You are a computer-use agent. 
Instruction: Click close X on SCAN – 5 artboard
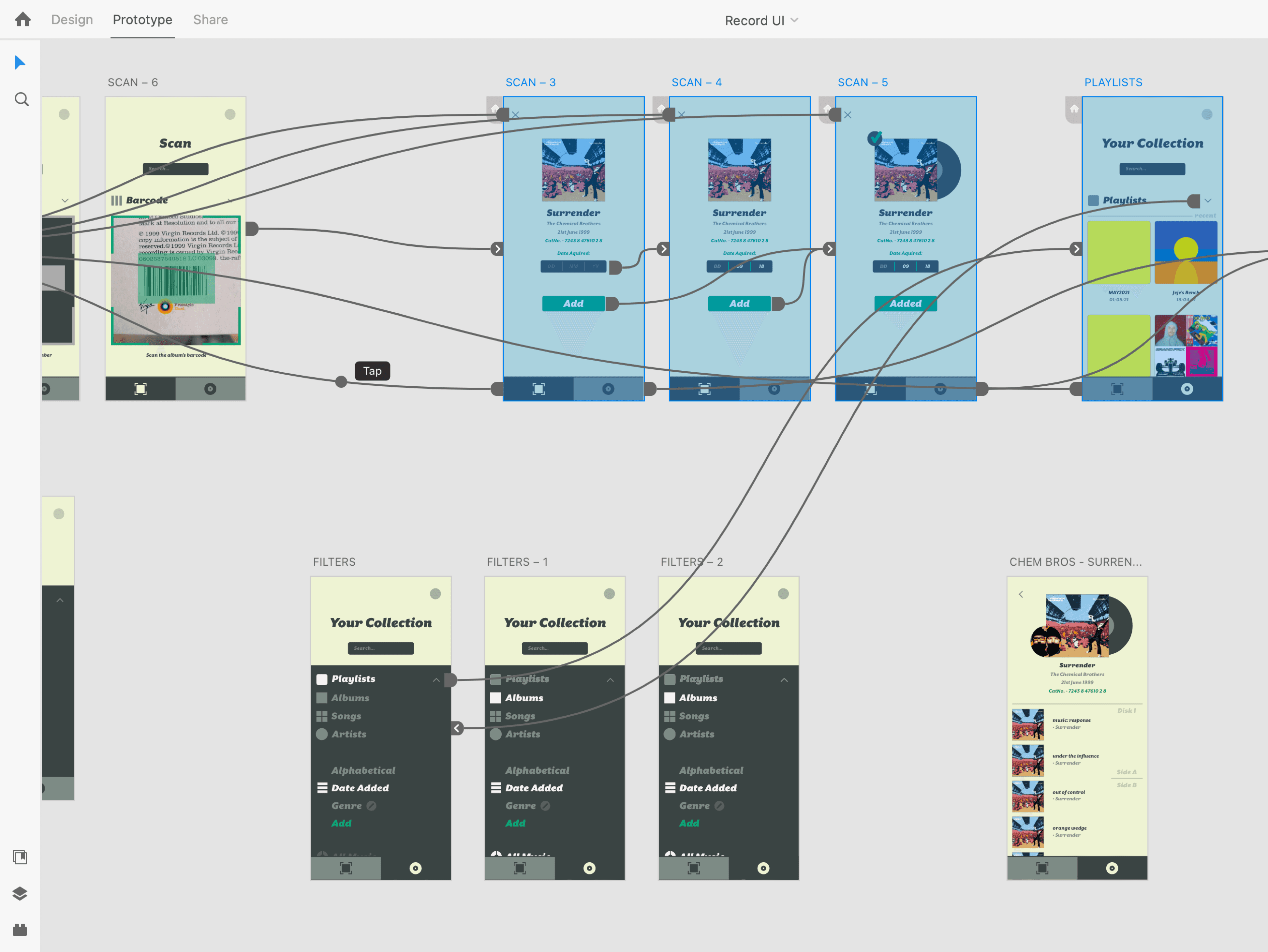(848, 115)
